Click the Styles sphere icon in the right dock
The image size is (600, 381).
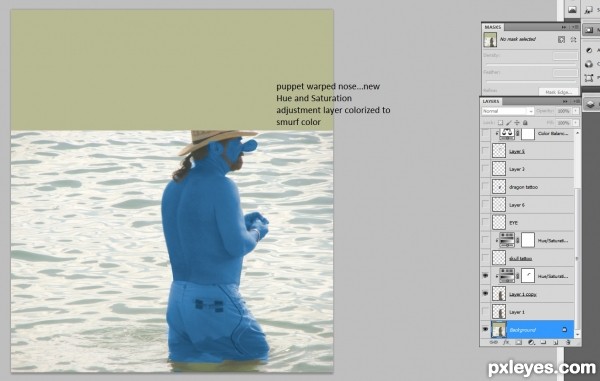[x=589, y=64]
